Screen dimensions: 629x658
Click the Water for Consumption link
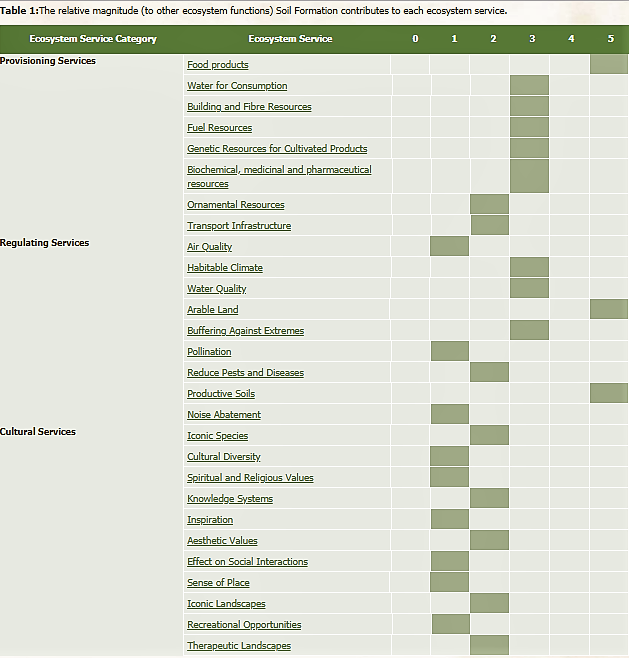point(237,86)
